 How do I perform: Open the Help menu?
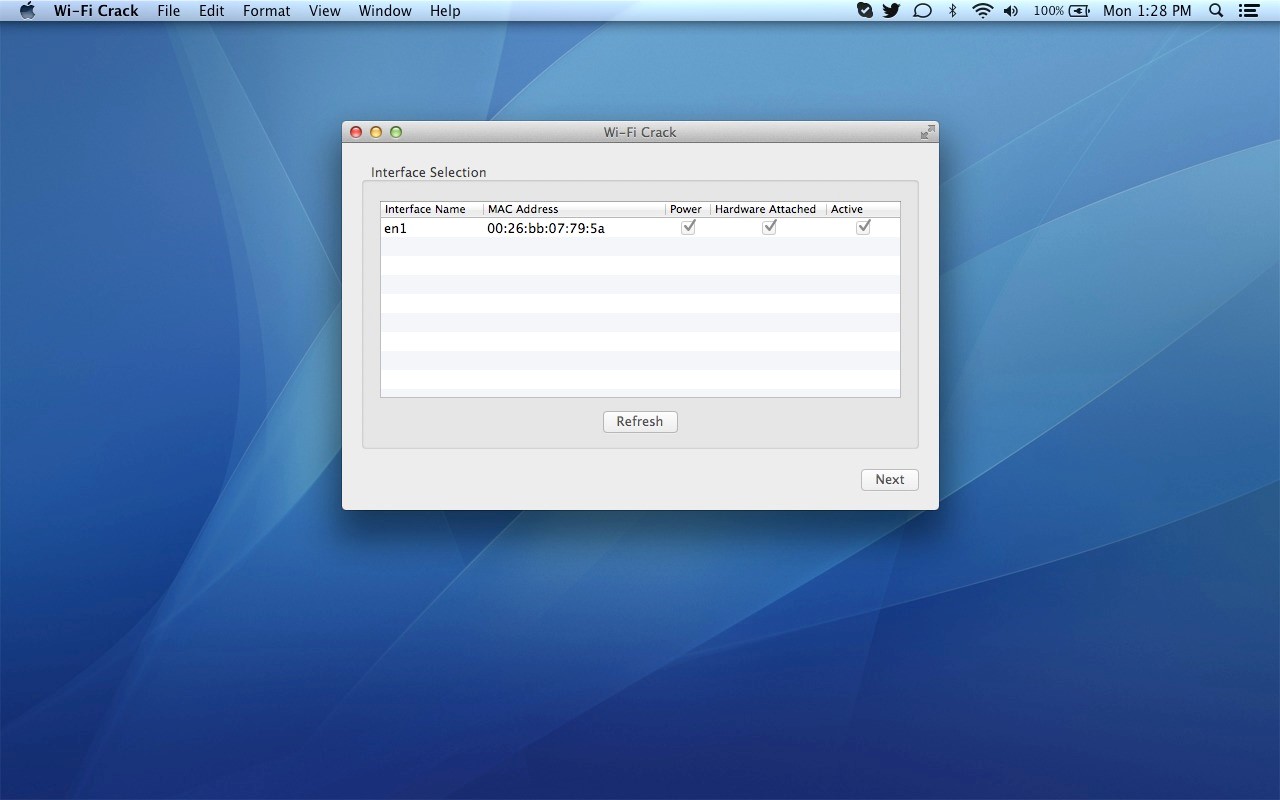click(445, 11)
